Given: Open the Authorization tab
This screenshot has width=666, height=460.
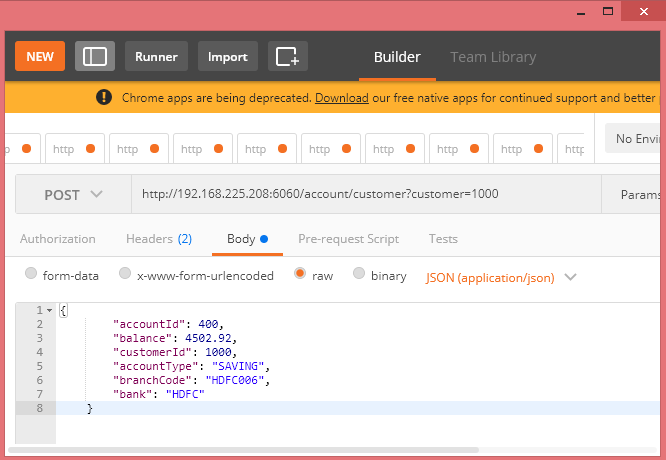Looking at the screenshot, I should pos(58,239).
